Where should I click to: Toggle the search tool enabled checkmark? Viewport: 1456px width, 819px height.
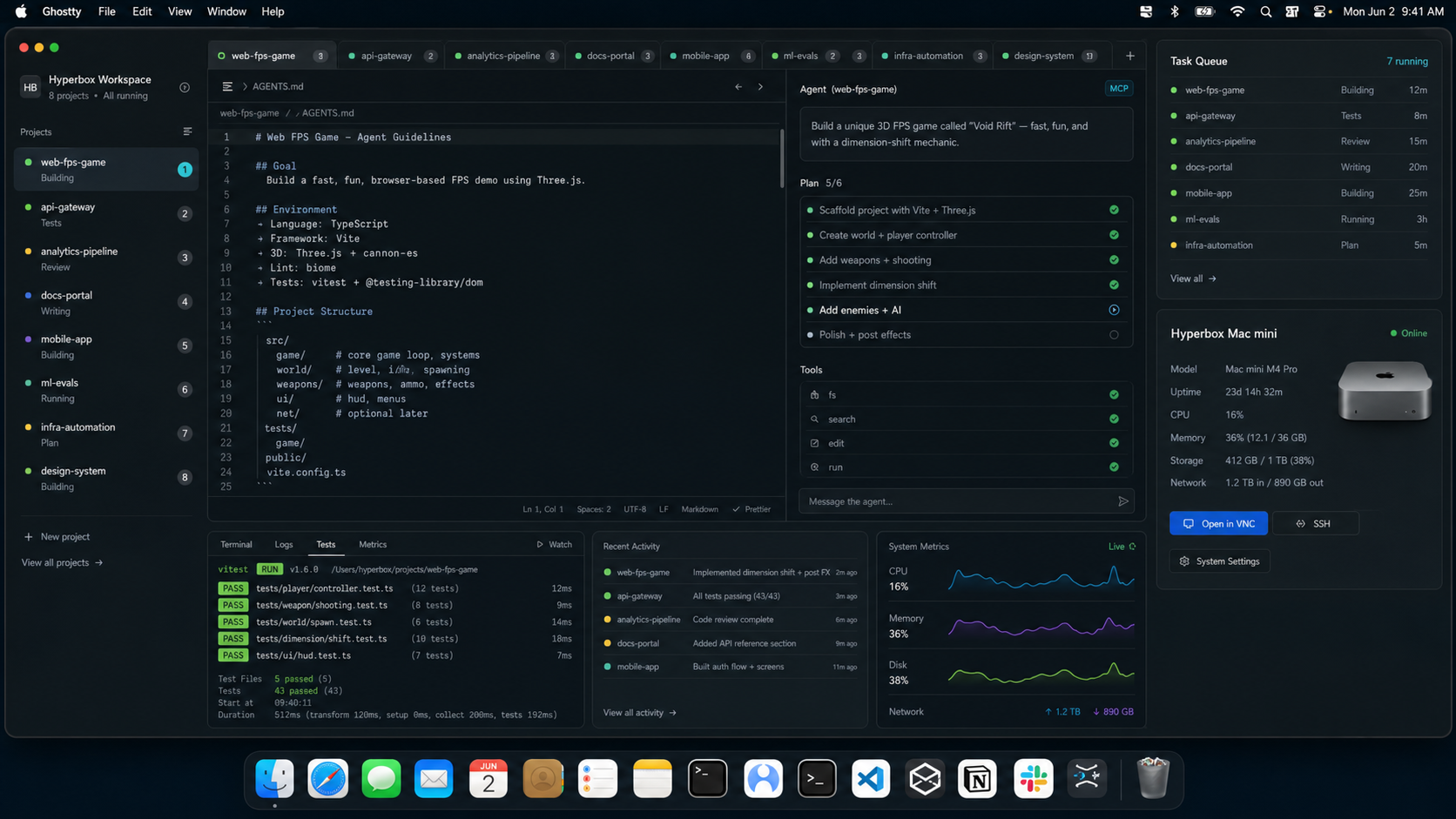click(1114, 419)
